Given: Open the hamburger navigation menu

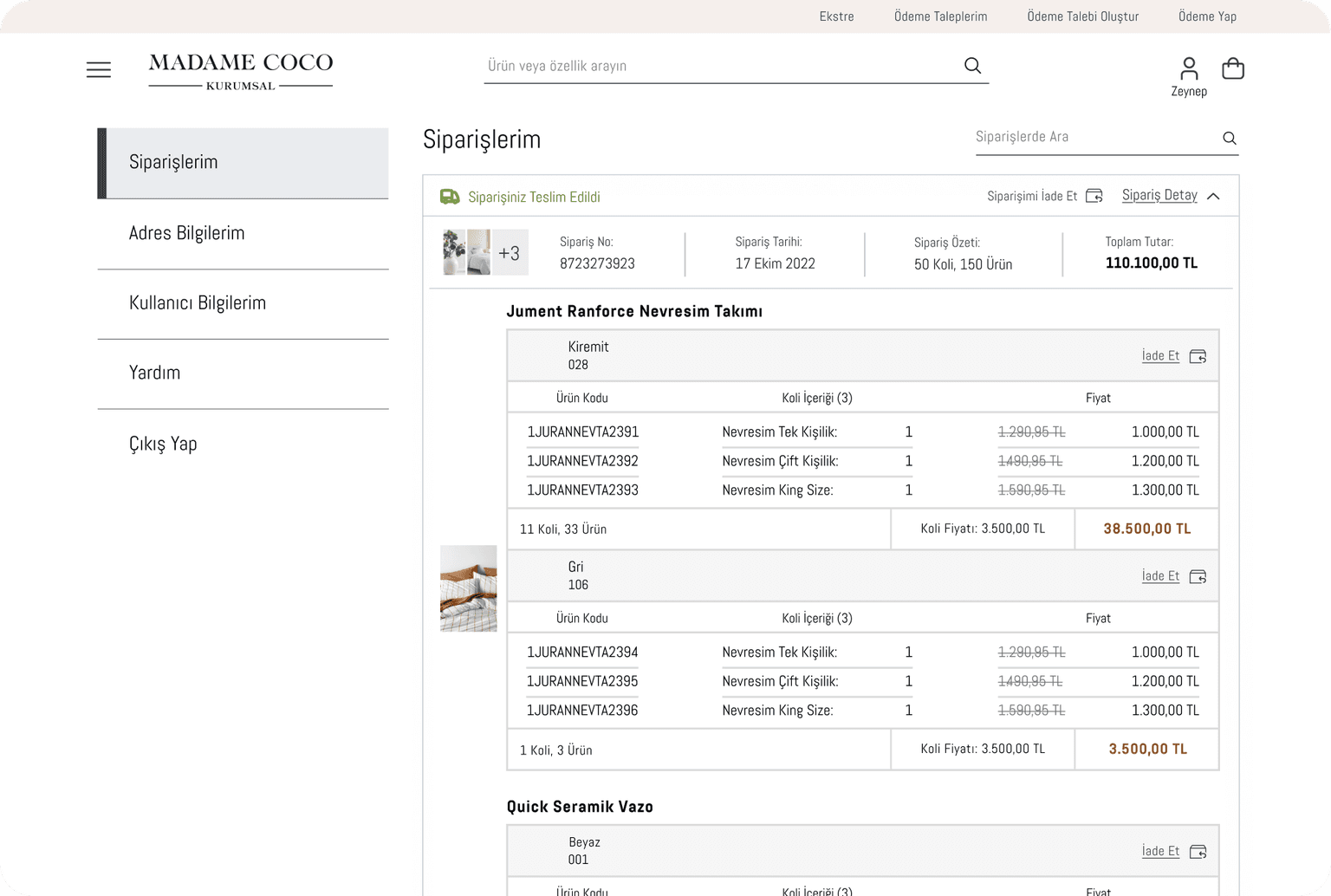Looking at the screenshot, I should (x=98, y=69).
